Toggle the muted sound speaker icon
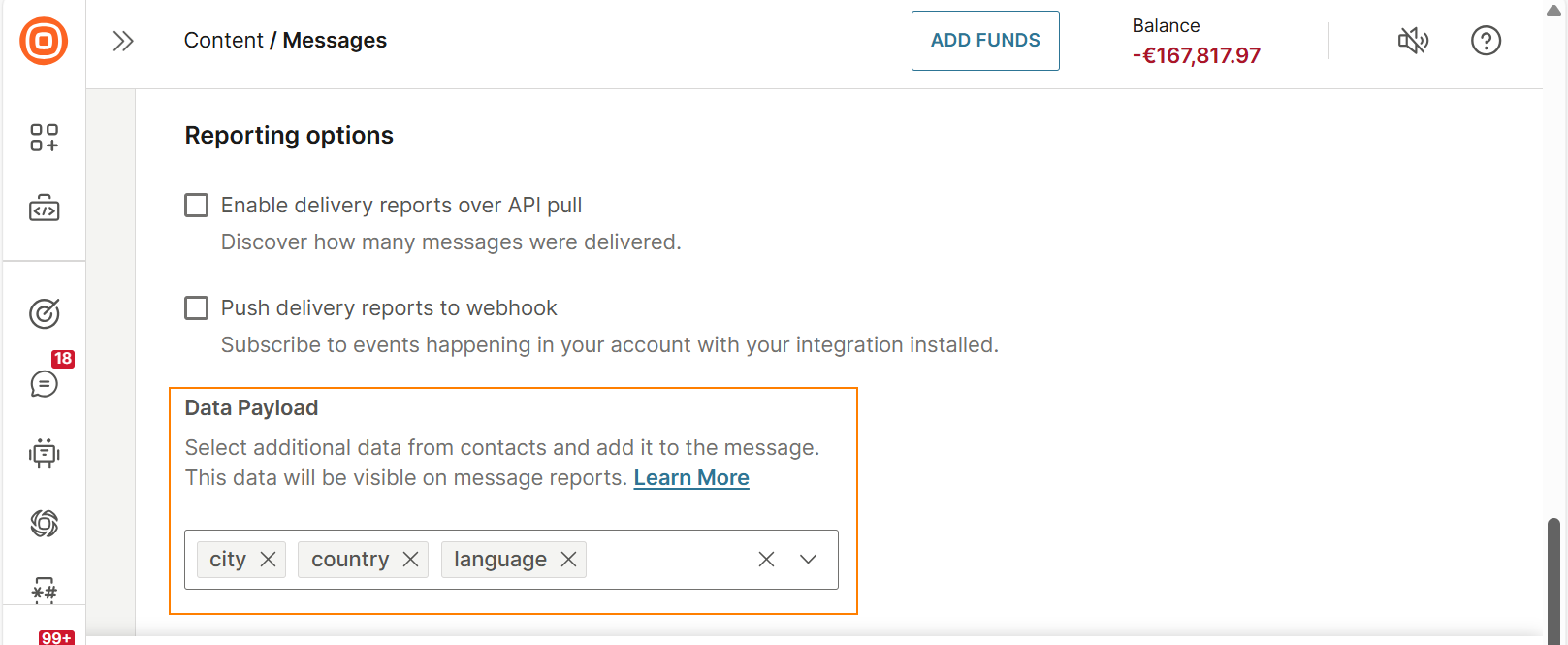Screen dimensions: 1568x645 point(1413,41)
